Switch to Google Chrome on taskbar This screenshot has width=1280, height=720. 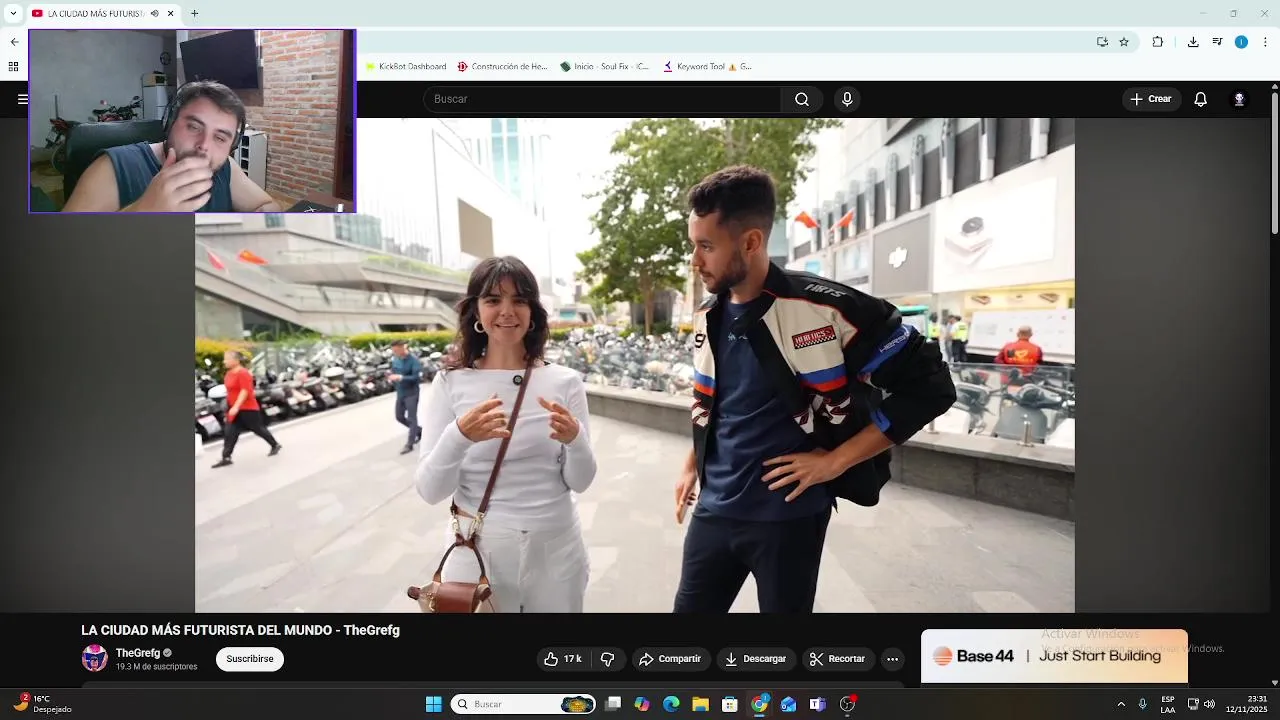tap(759, 704)
